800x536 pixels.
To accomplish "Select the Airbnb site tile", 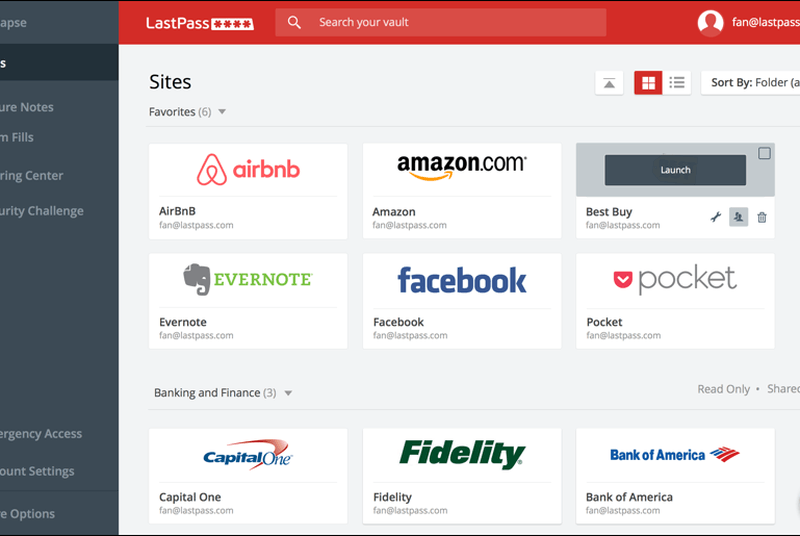I will pyautogui.click(x=248, y=170).
